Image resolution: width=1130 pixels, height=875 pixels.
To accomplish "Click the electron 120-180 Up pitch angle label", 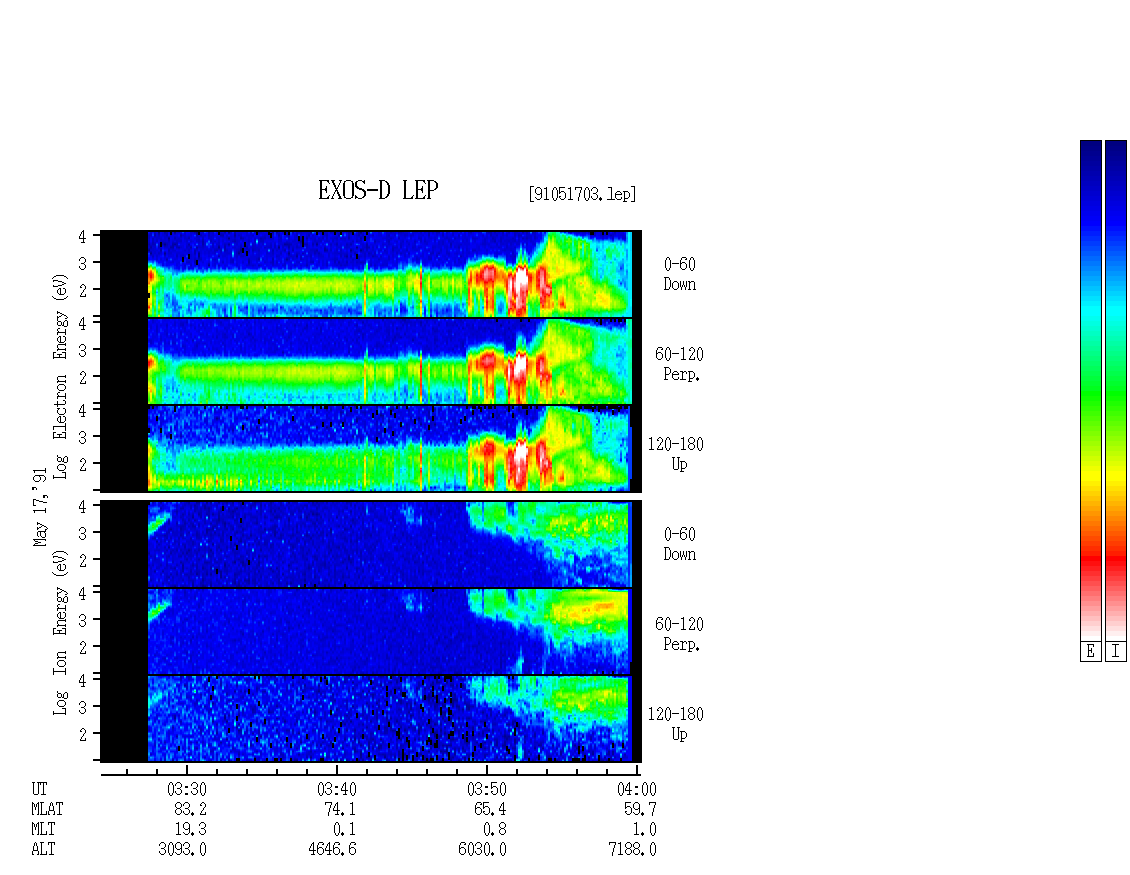I will tap(676, 453).
